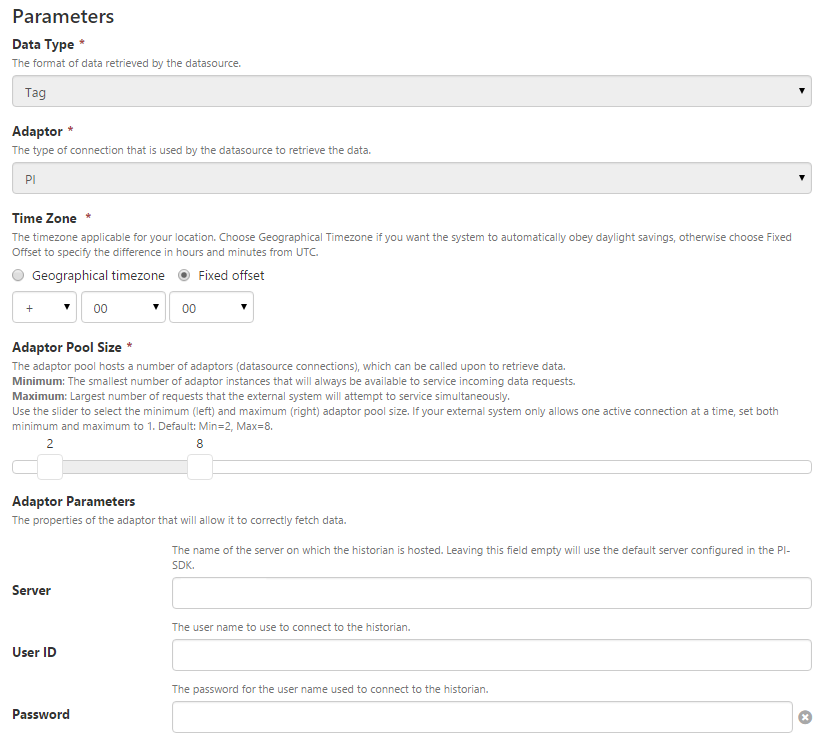Expand the offset minutes dropdown

click(211, 308)
